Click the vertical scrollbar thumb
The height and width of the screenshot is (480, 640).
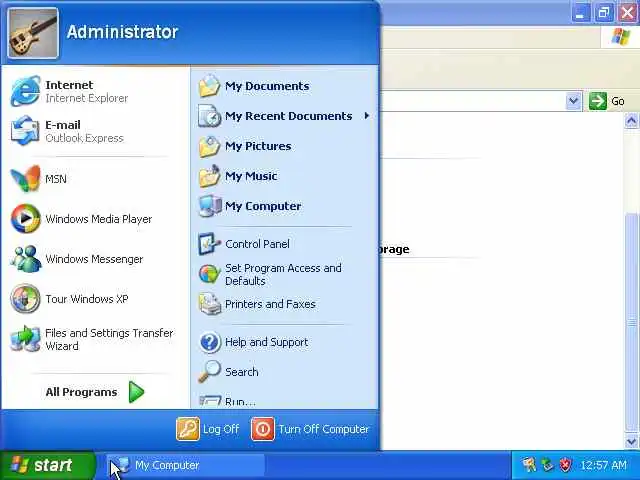click(x=631, y=322)
